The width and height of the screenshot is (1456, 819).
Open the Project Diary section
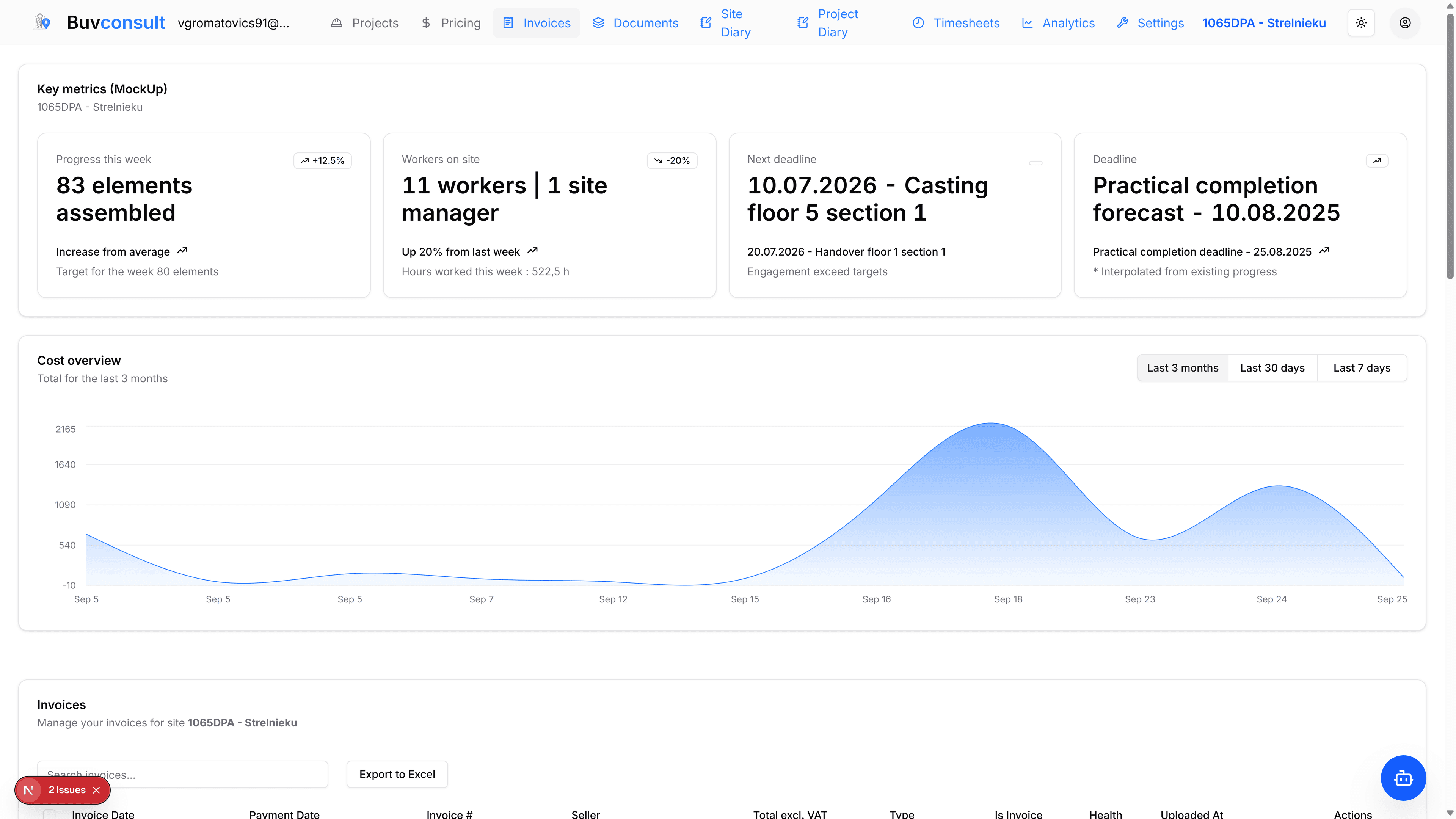[837, 23]
